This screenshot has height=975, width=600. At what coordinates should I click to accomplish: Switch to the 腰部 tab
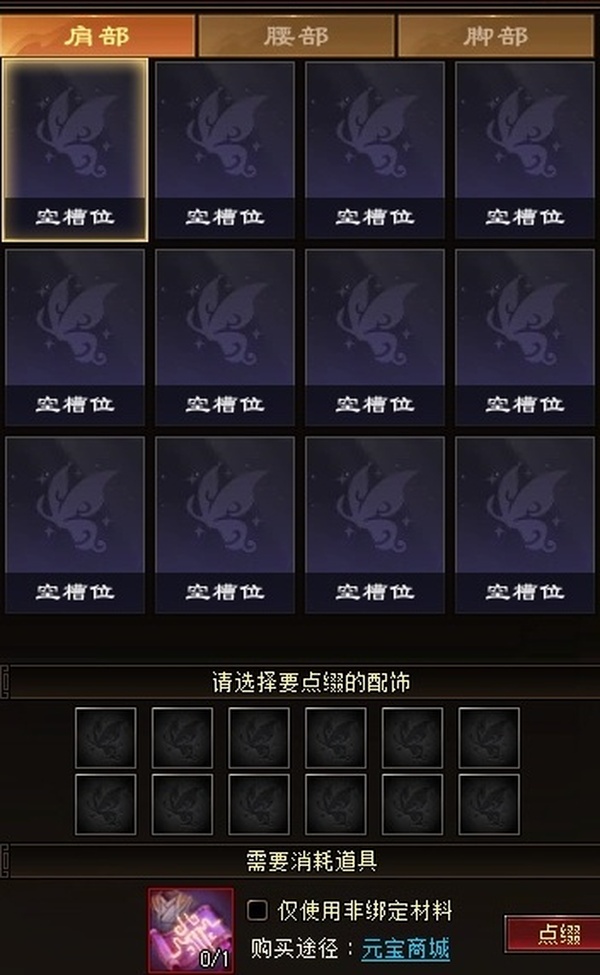pyautogui.click(x=296, y=36)
